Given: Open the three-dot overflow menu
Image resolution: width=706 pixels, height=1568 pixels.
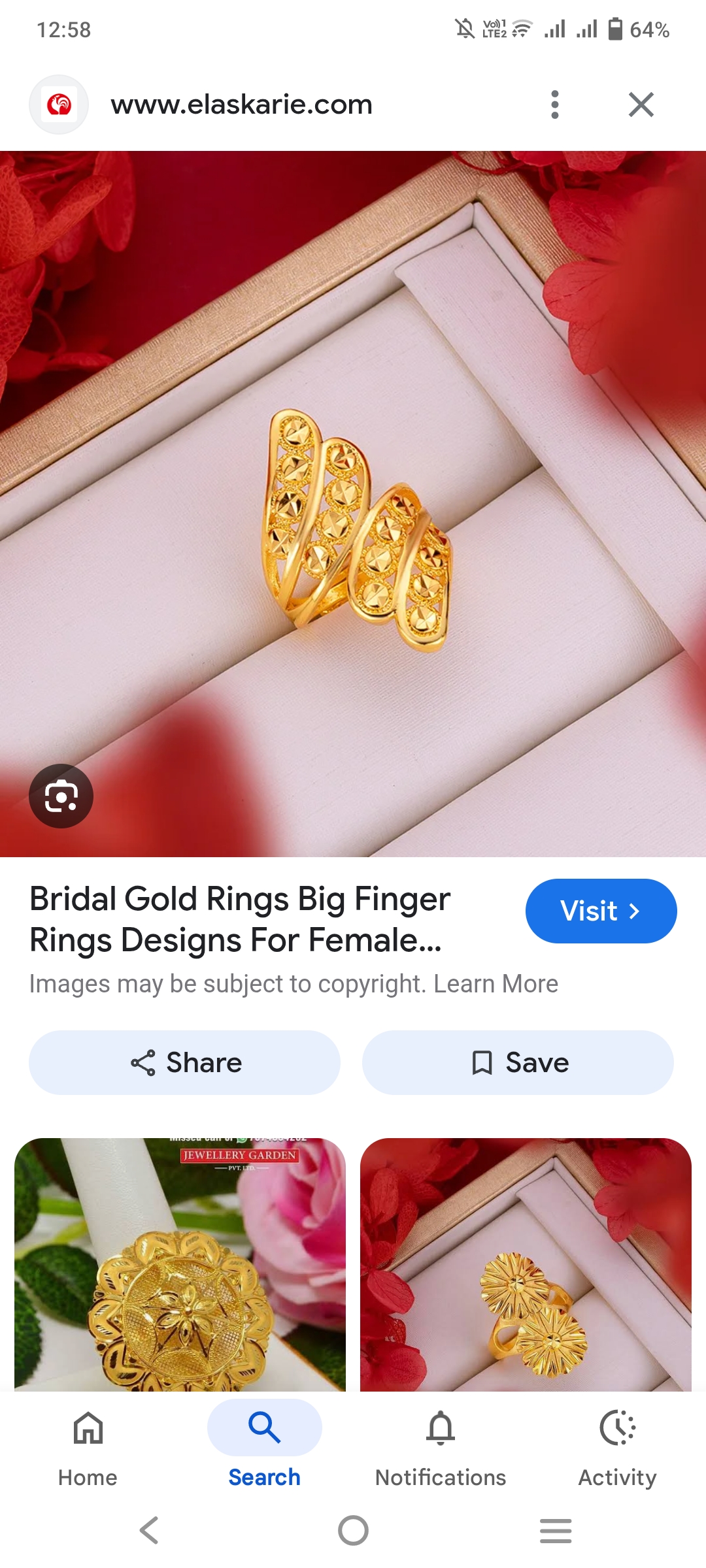Looking at the screenshot, I should point(554,105).
